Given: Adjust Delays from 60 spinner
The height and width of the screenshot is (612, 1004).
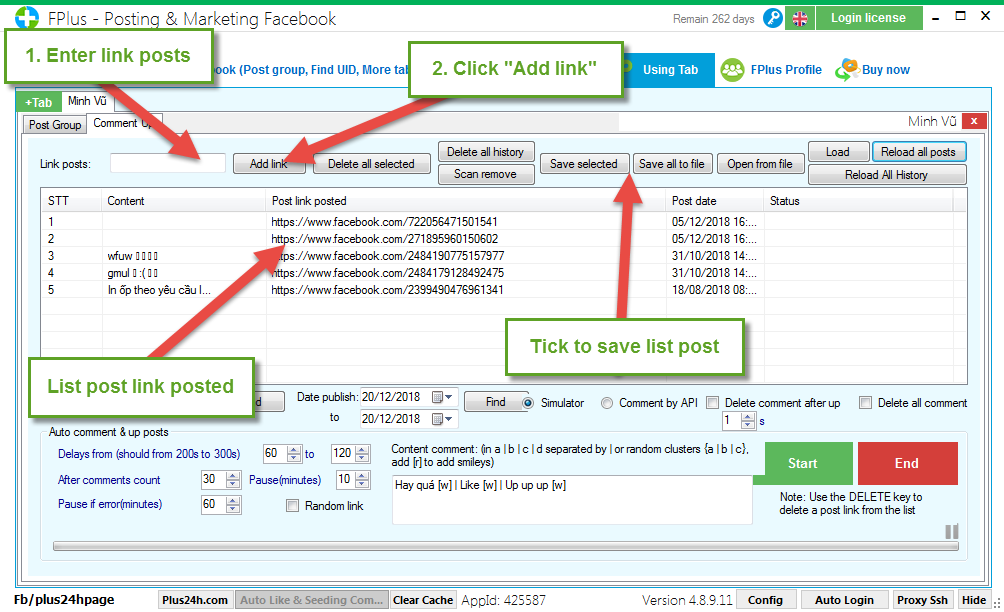Looking at the screenshot, I should [x=294, y=454].
